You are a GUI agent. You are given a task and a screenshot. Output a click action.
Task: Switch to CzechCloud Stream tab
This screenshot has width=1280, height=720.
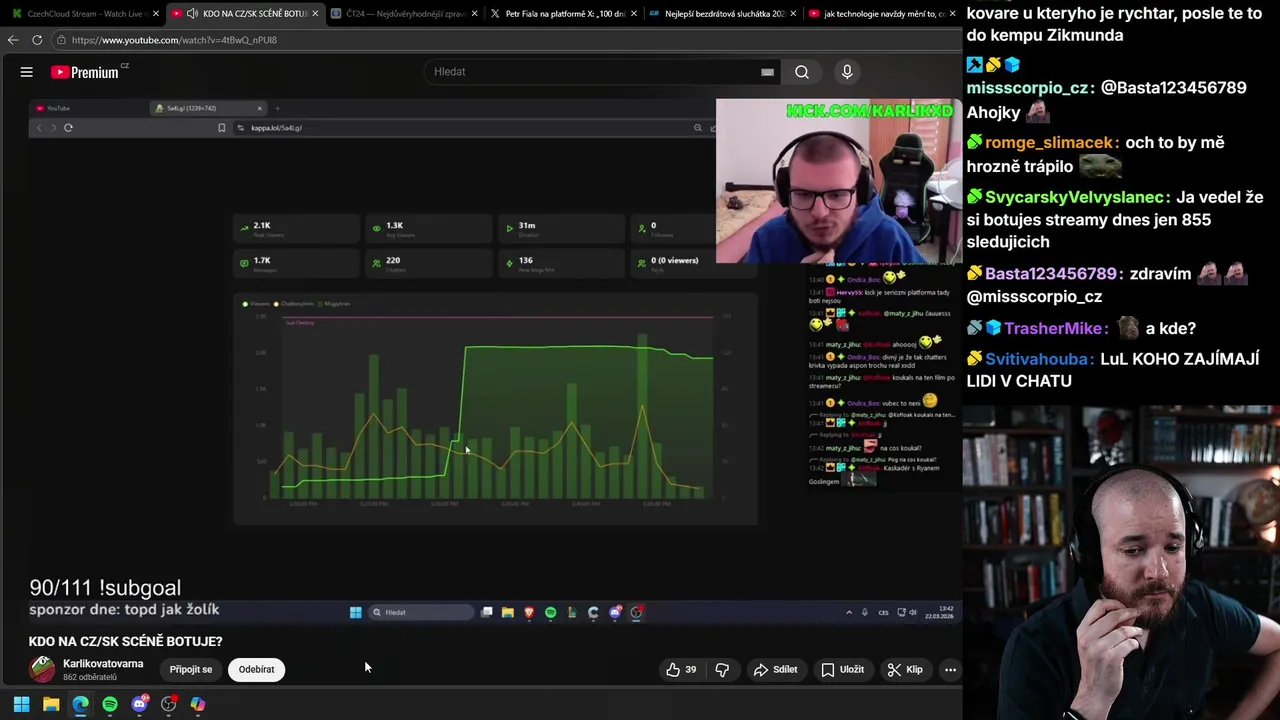pos(84,14)
